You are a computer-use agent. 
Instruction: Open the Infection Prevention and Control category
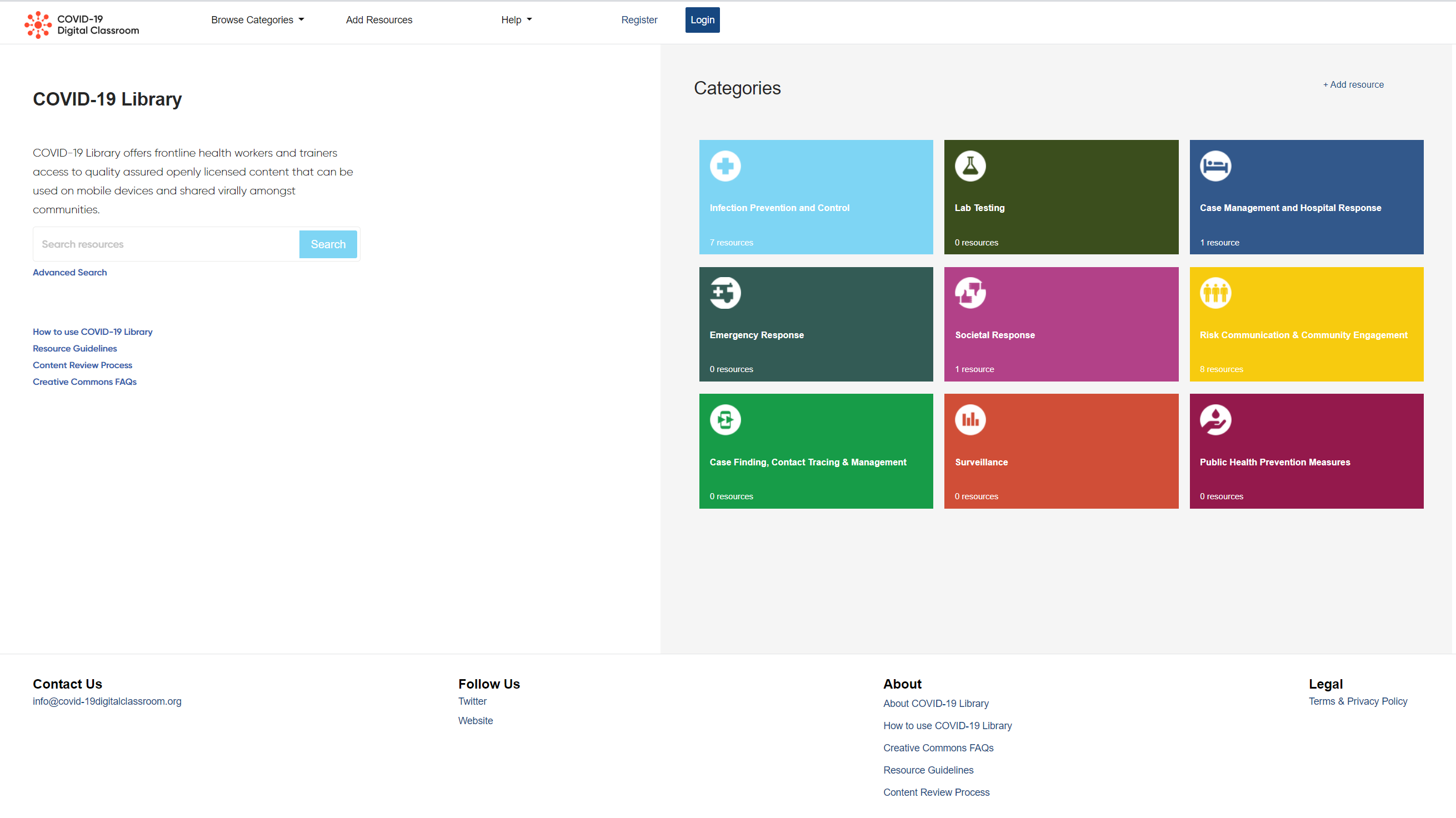point(779,208)
